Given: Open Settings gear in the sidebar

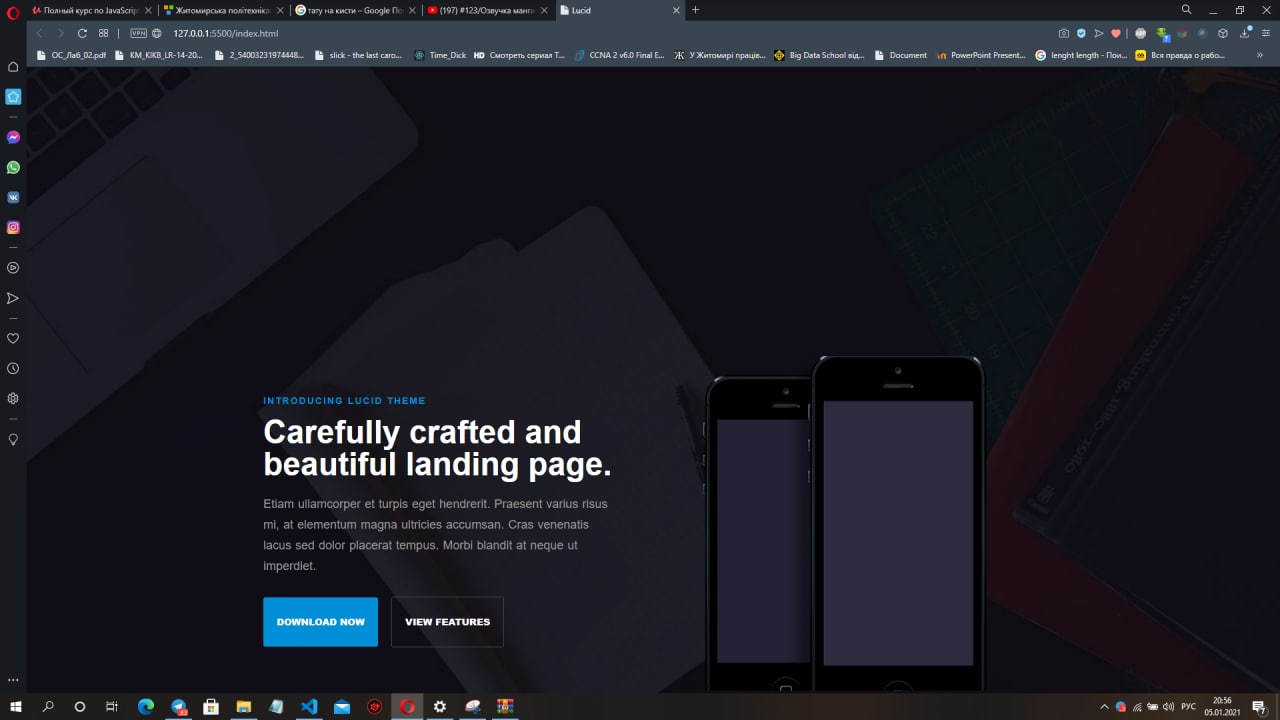Looking at the screenshot, I should (x=13, y=398).
